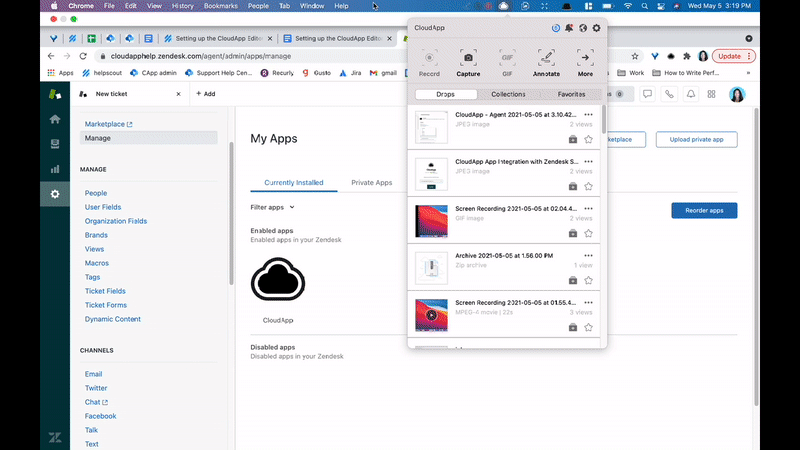Open more options for CloudApp - Agent drop

tap(588, 115)
